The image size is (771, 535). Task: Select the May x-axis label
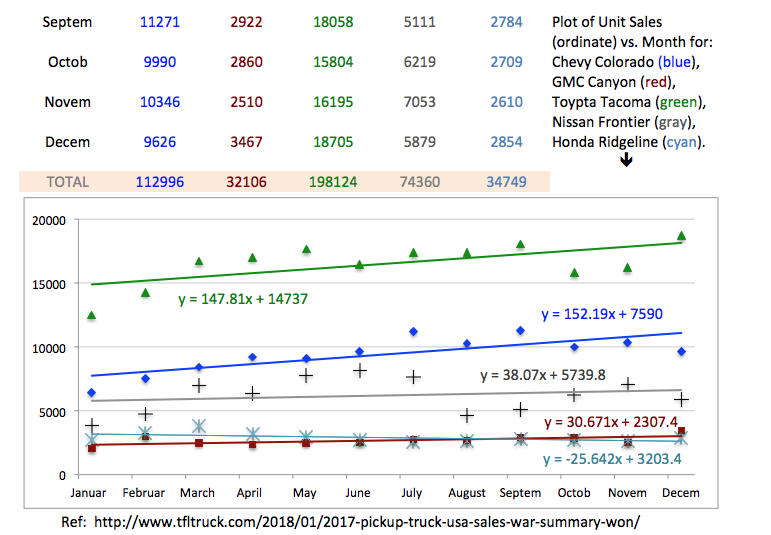pyautogui.click(x=305, y=493)
